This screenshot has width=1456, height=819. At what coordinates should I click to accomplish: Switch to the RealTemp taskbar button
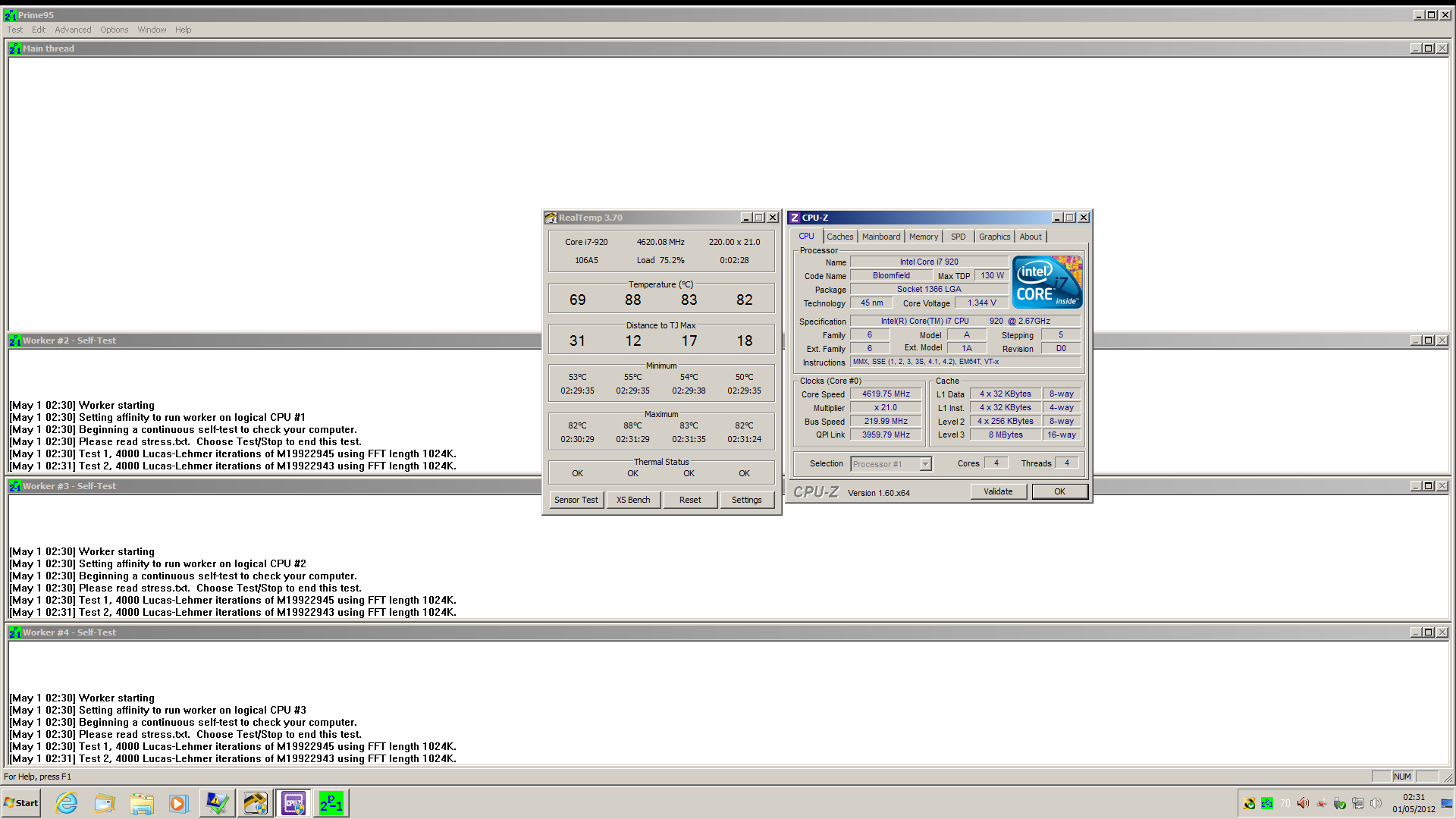pos(255,803)
